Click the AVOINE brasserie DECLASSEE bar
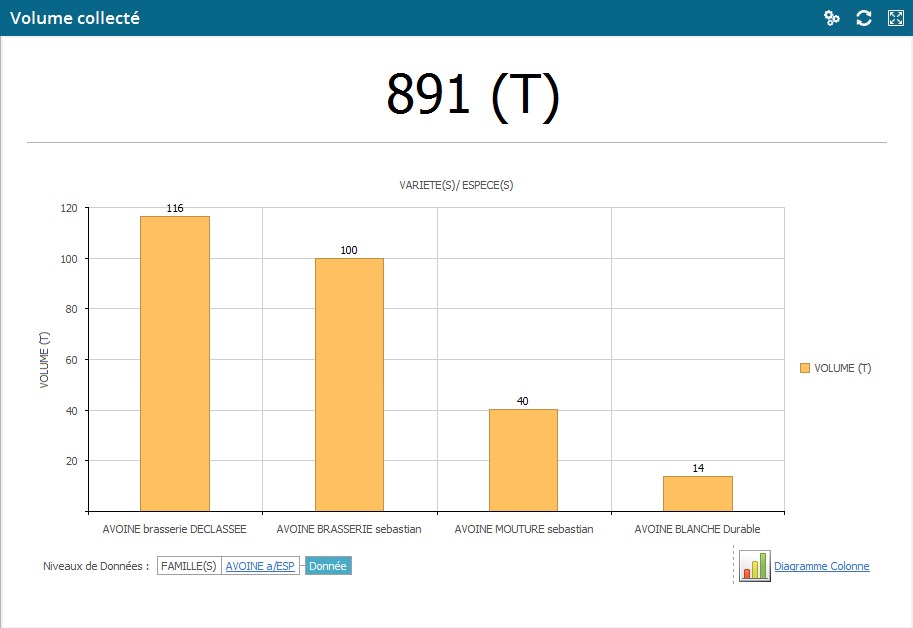 (175, 363)
